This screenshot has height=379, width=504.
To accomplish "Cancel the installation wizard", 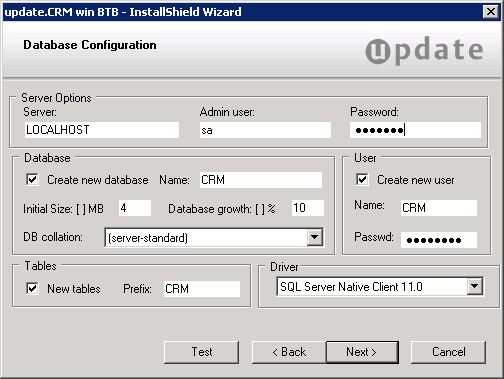I will click(448, 352).
